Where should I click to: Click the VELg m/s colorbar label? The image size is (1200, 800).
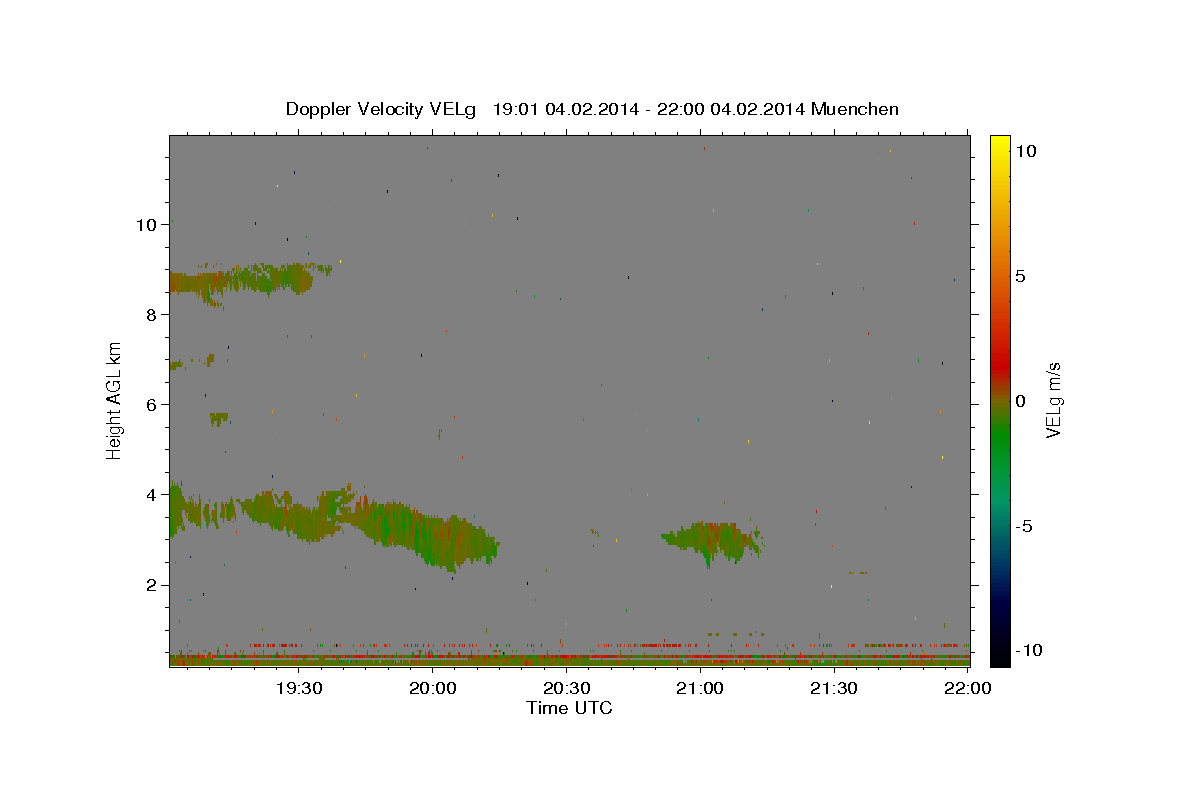(x=1053, y=401)
